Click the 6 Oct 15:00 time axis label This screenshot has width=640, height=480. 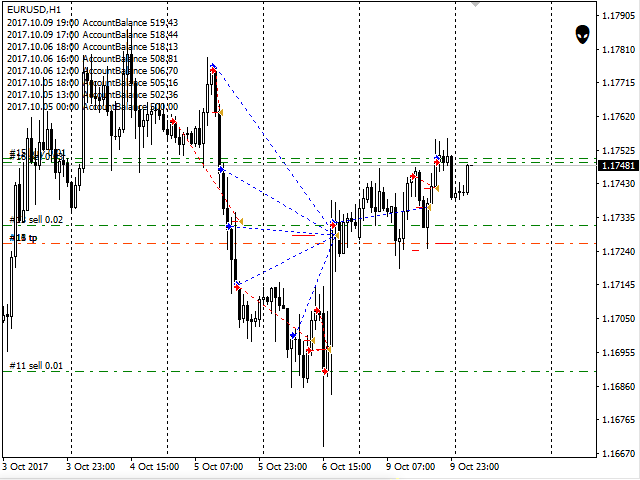[x=345, y=466]
